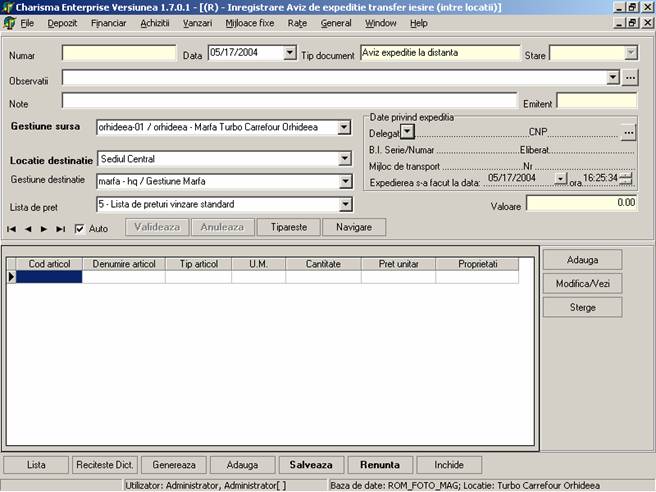Toggle the Auto checkbox
Screen dimensions: 656x492
(80, 229)
